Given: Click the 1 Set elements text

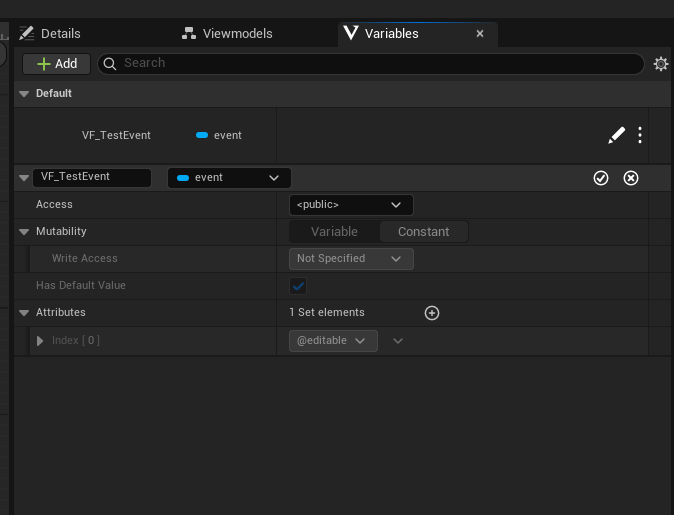Looking at the screenshot, I should click(327, 313).
